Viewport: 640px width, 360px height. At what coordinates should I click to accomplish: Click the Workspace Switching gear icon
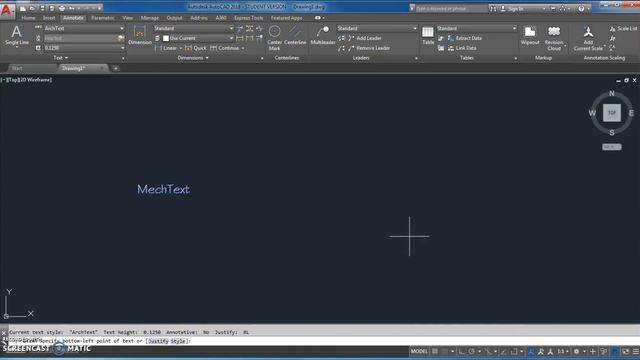click(x=576, y=351)
